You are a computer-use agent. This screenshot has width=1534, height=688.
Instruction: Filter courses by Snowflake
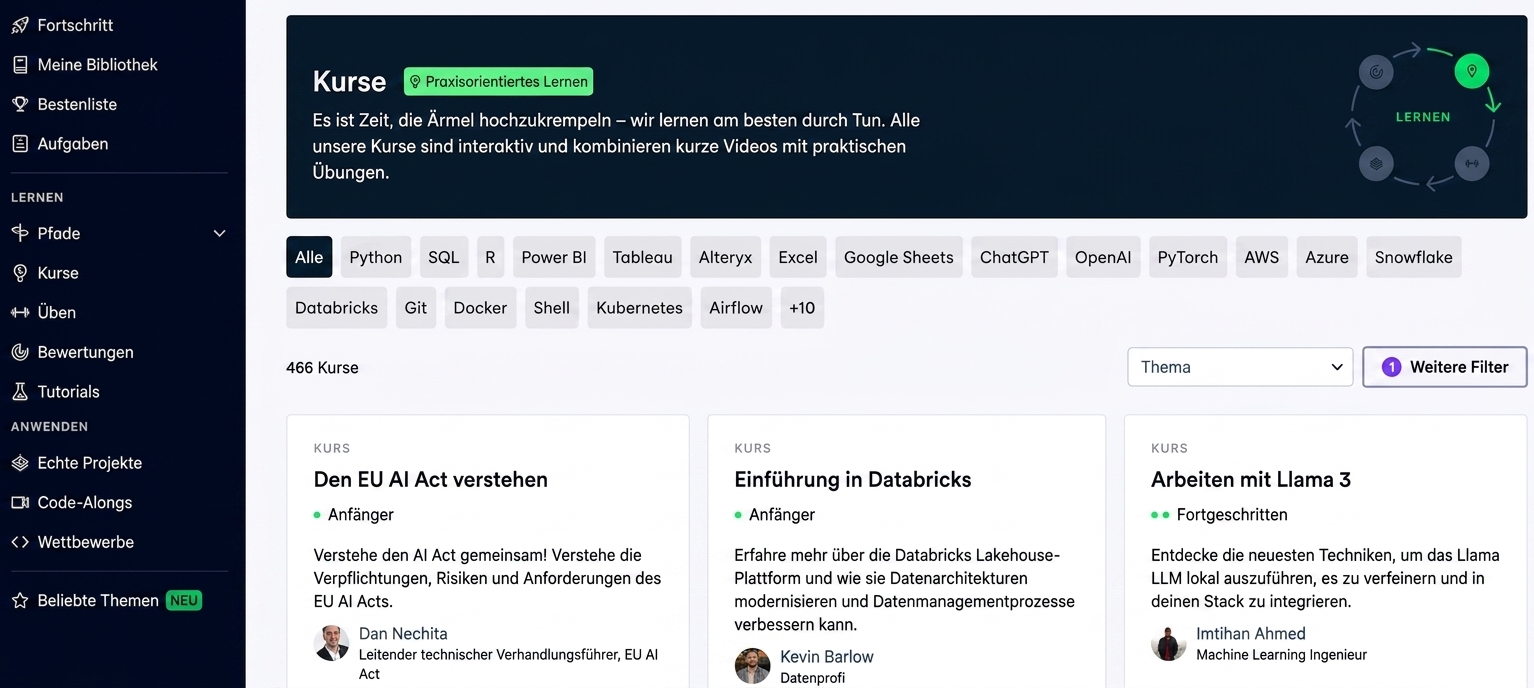click(1414, 257)
